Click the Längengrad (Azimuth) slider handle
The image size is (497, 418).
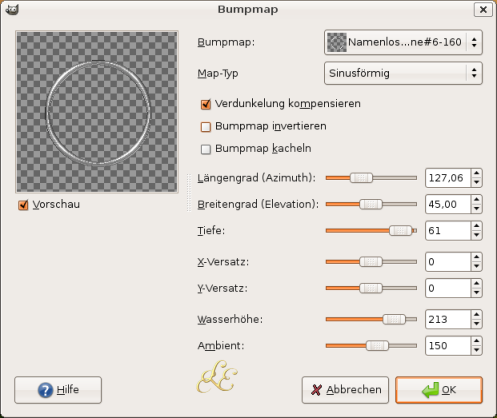click(x=361, y=178)
